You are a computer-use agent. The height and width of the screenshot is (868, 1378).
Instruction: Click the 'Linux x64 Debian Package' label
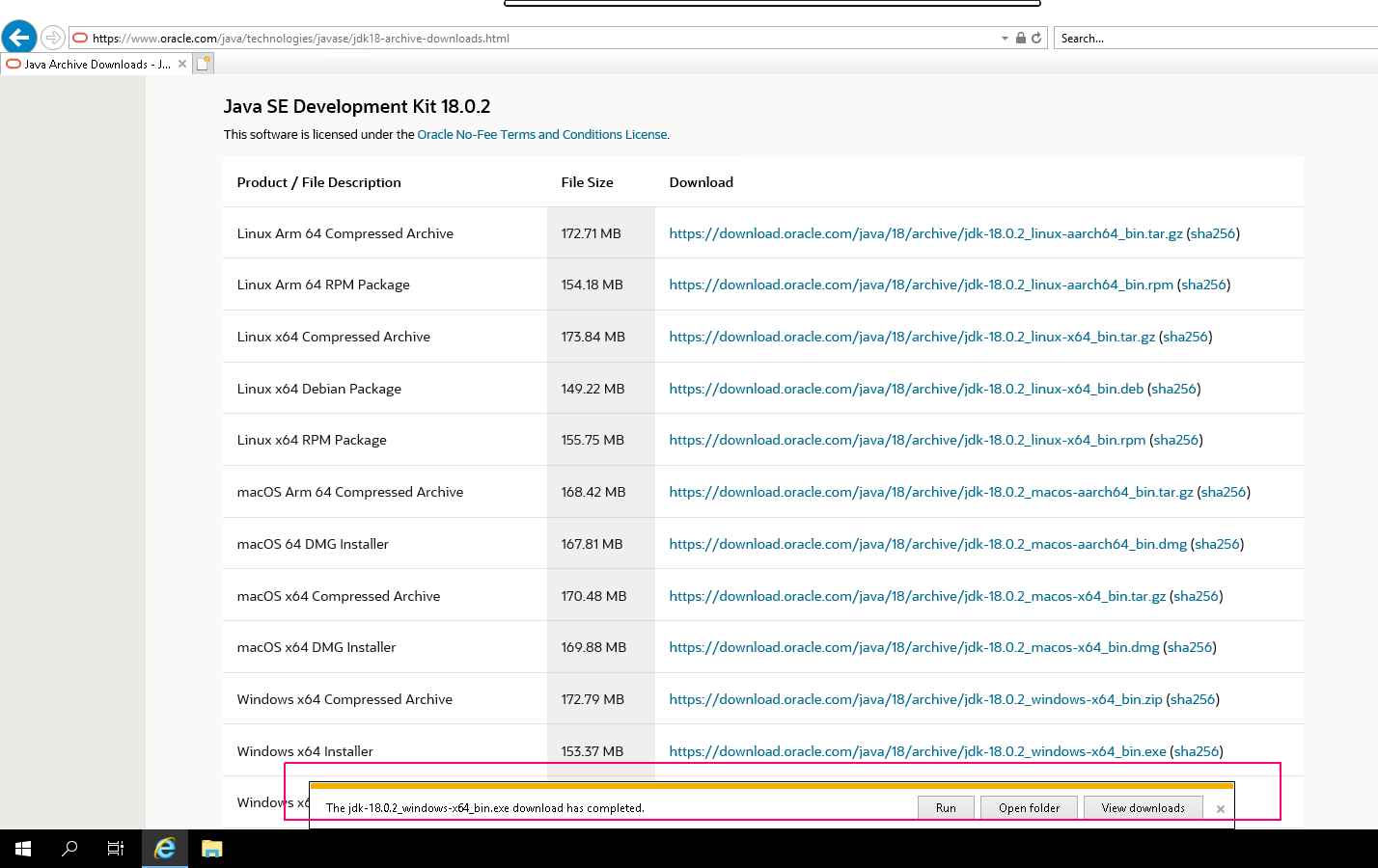pos(319,389)
